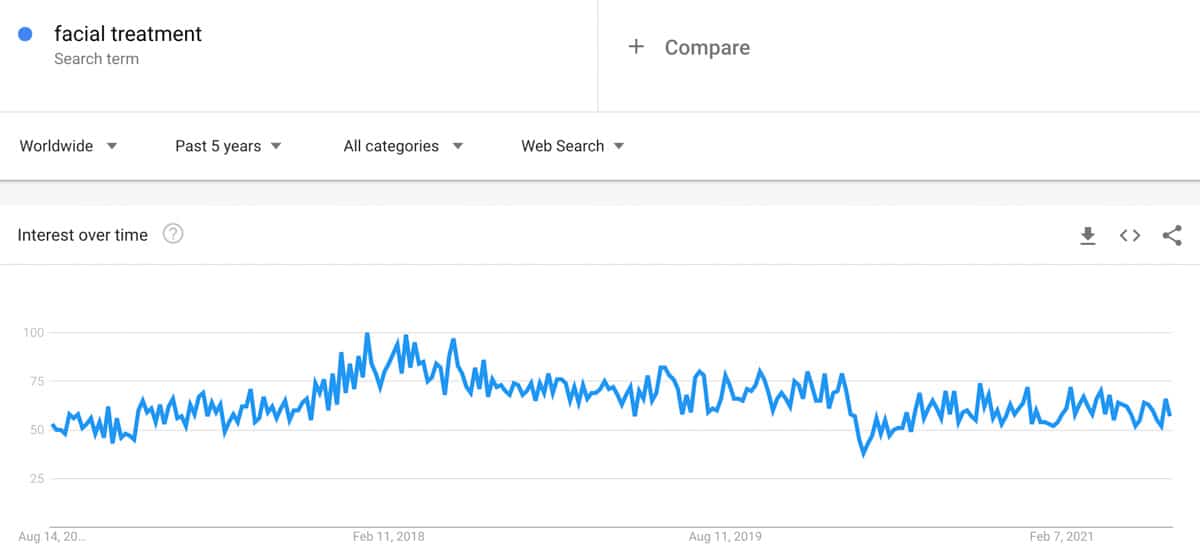Edit the facial treatment search term
The image size is (1200, 556).
(x=128, y=34)
